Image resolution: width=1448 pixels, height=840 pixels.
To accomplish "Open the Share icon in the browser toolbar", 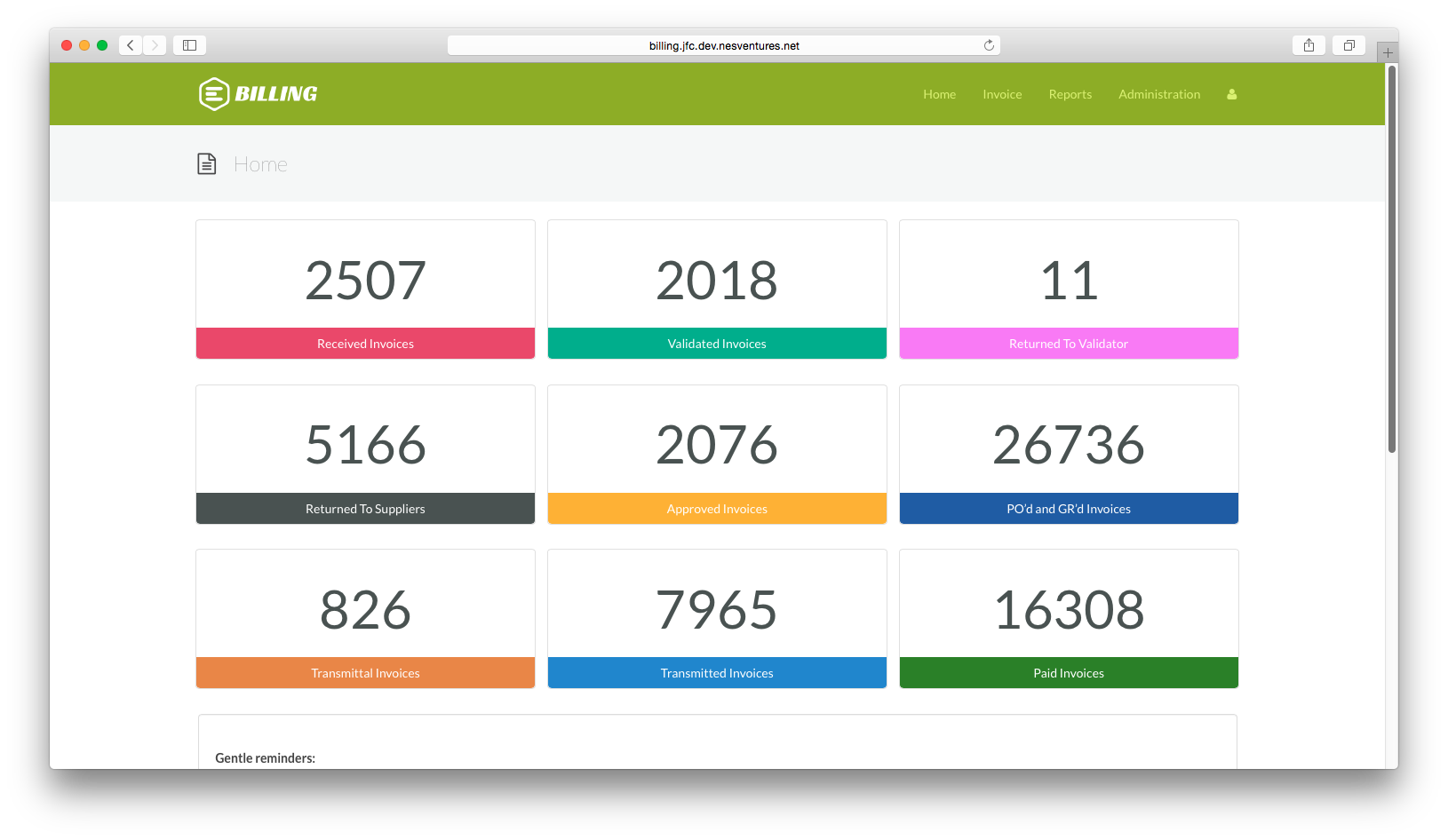I will pos(1309,44).
